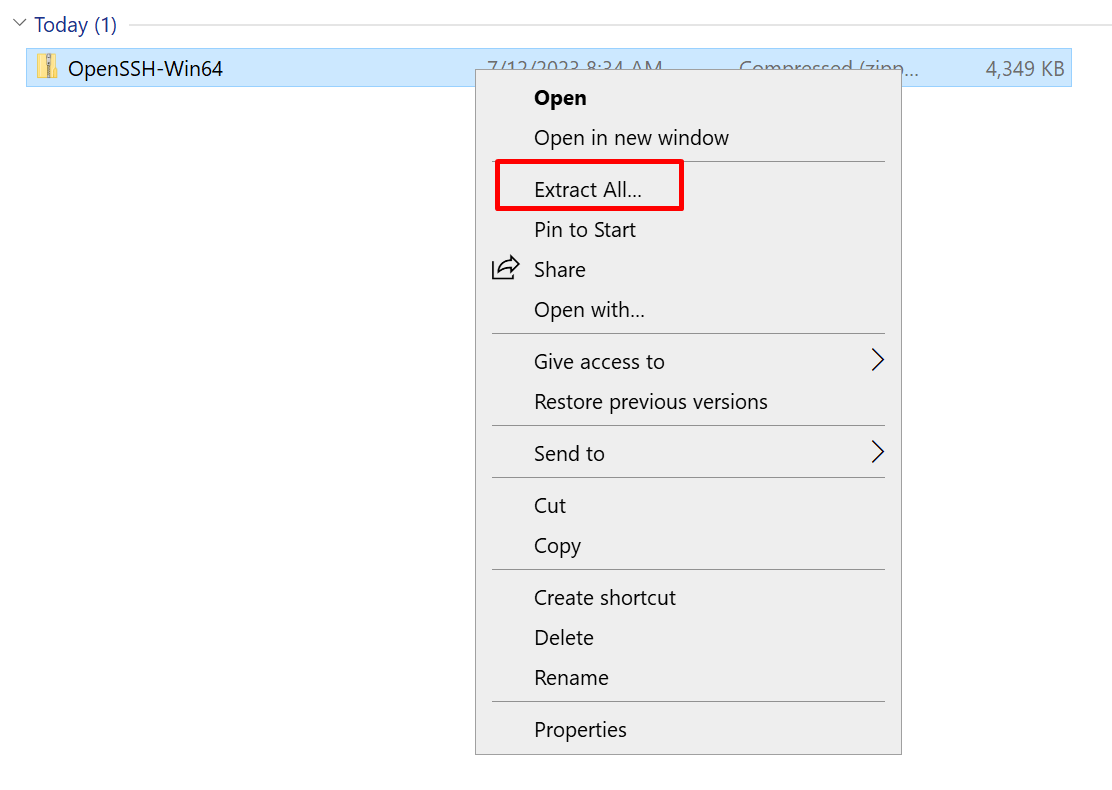Image resolution: width=1112 pixels, height=790 pixels.
Task: Select Restore previous versions
Action: [650, 401]
